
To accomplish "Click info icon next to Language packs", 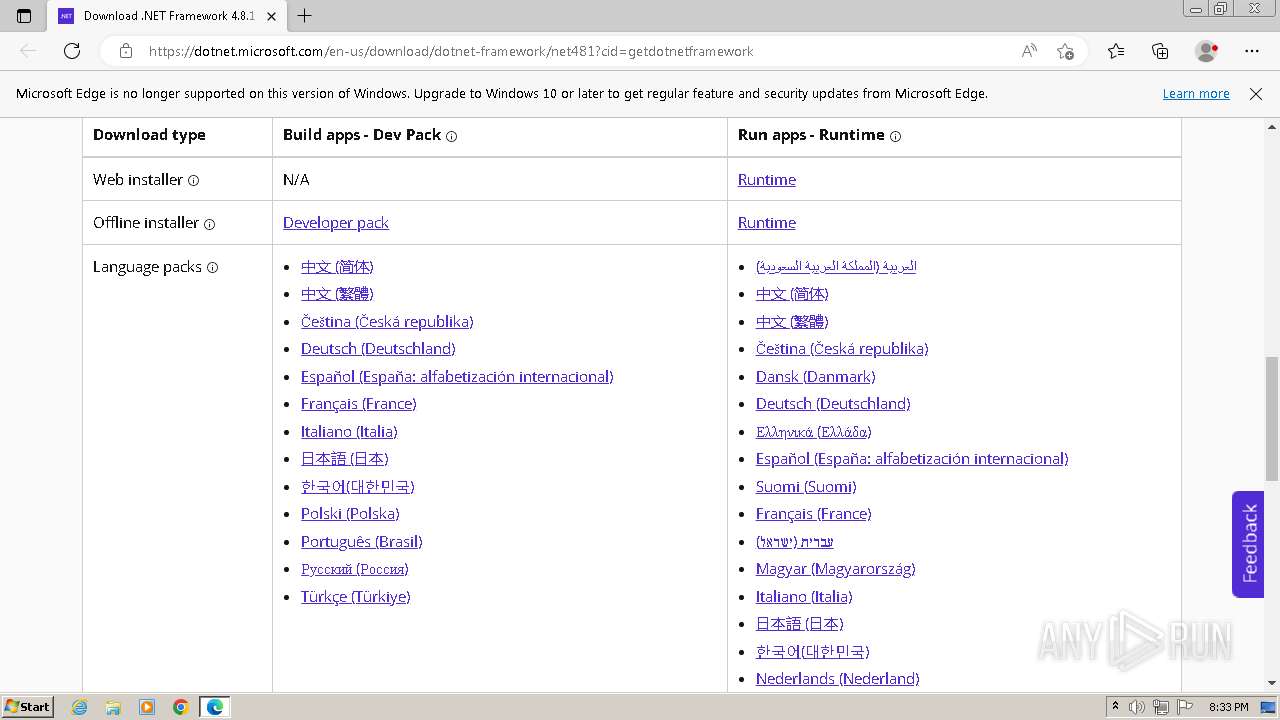I will 212,268.
